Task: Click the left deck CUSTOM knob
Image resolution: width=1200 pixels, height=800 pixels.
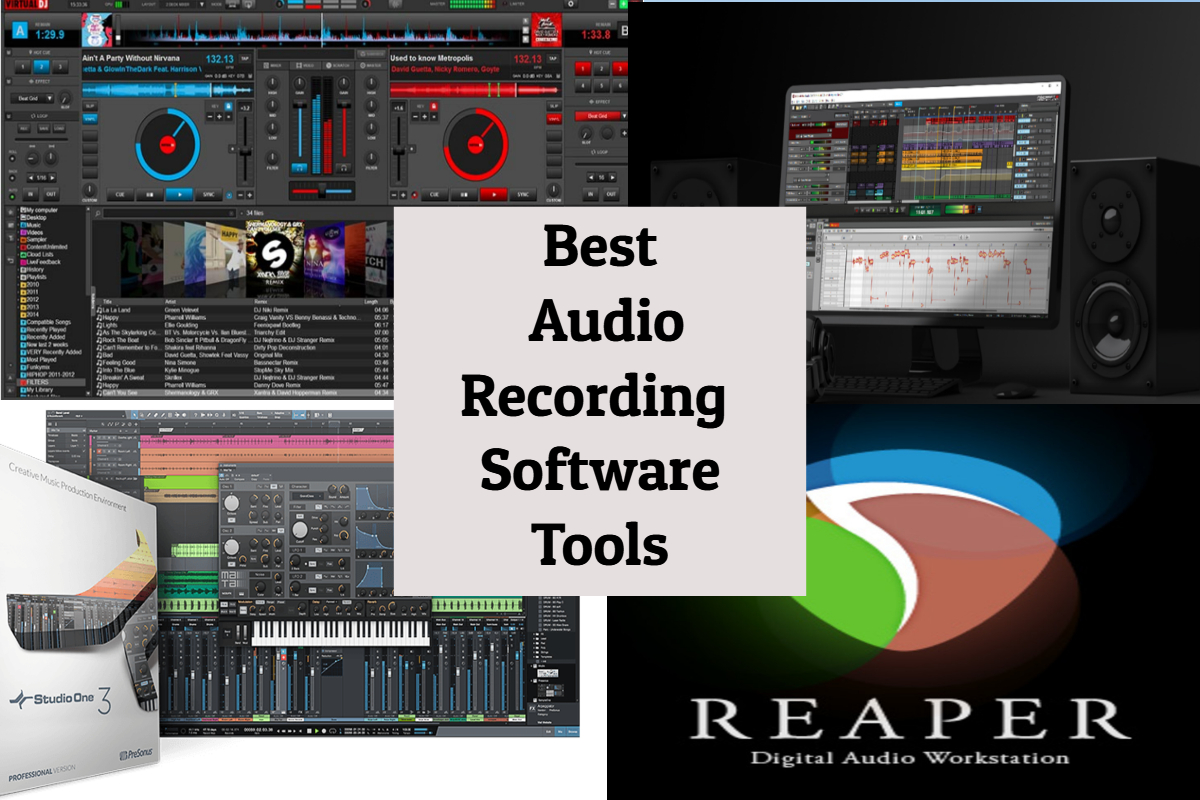Action: [x=90, y=190]
